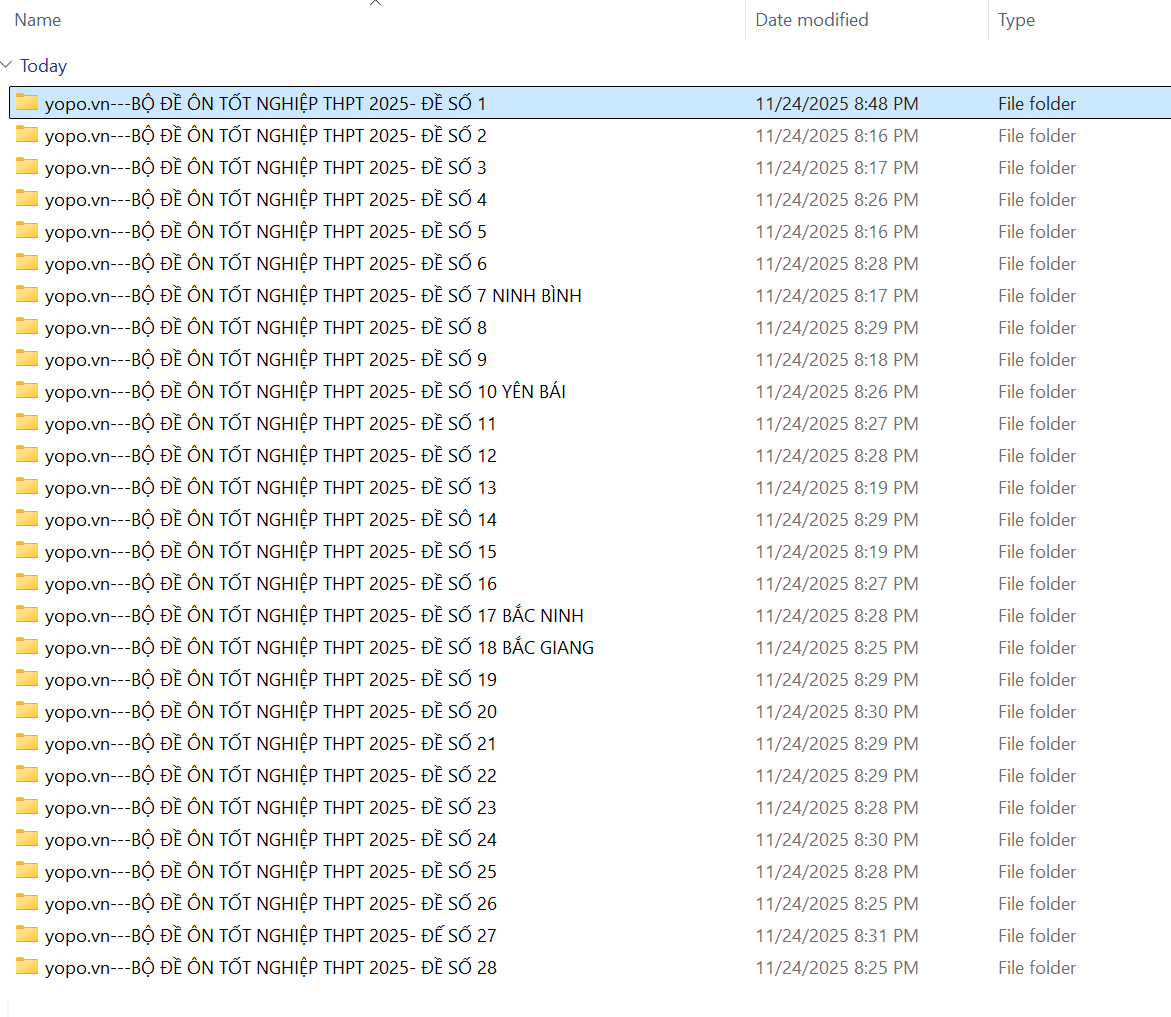Click File folder type of ĐỀ SỐ 3
The height and width of the screenshot is (1017, 1171).
pyautogui.click(x=1037, y=168)
